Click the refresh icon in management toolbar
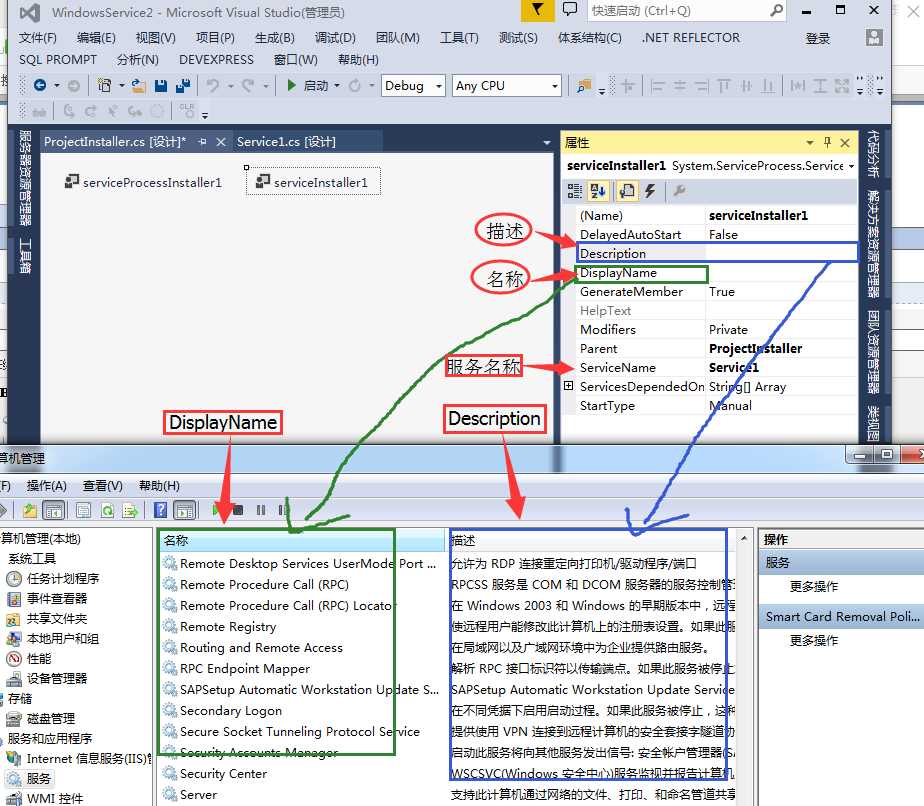Screen dimensions: 924x806 pyautogui.click(x=107, y=510)
